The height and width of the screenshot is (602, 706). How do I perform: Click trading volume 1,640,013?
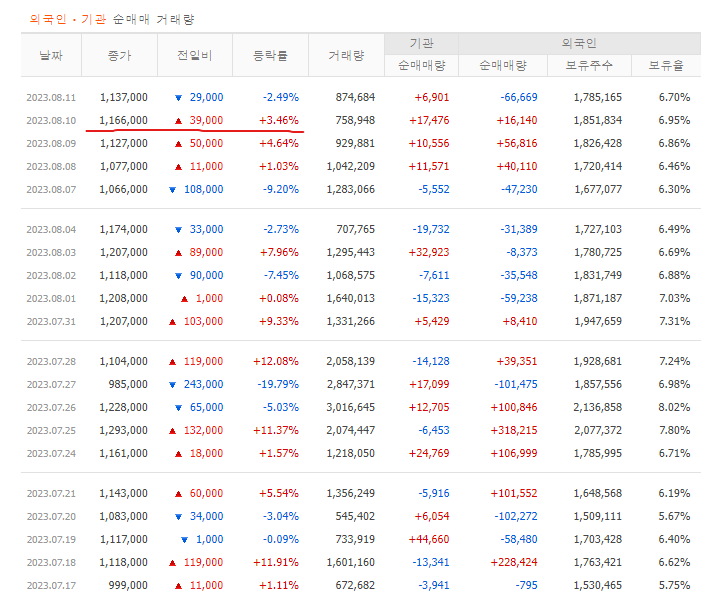351,298
